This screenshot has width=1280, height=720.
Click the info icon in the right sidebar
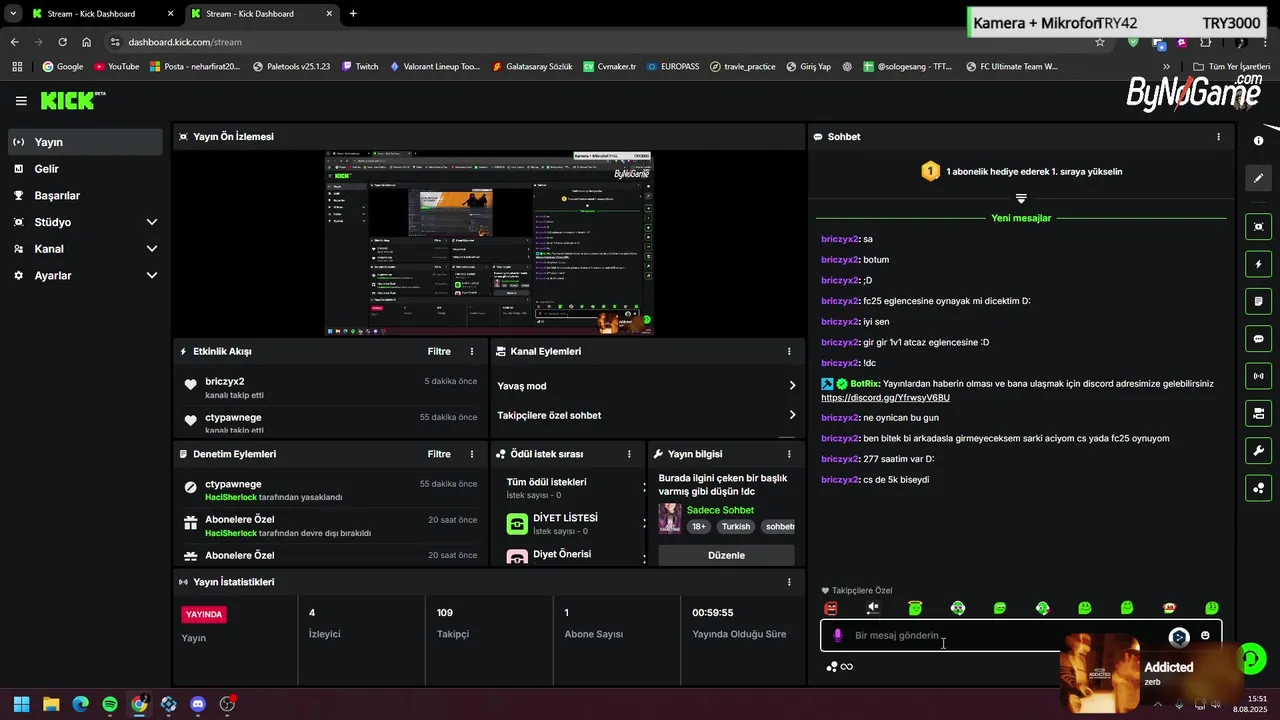pos(1258,141)
